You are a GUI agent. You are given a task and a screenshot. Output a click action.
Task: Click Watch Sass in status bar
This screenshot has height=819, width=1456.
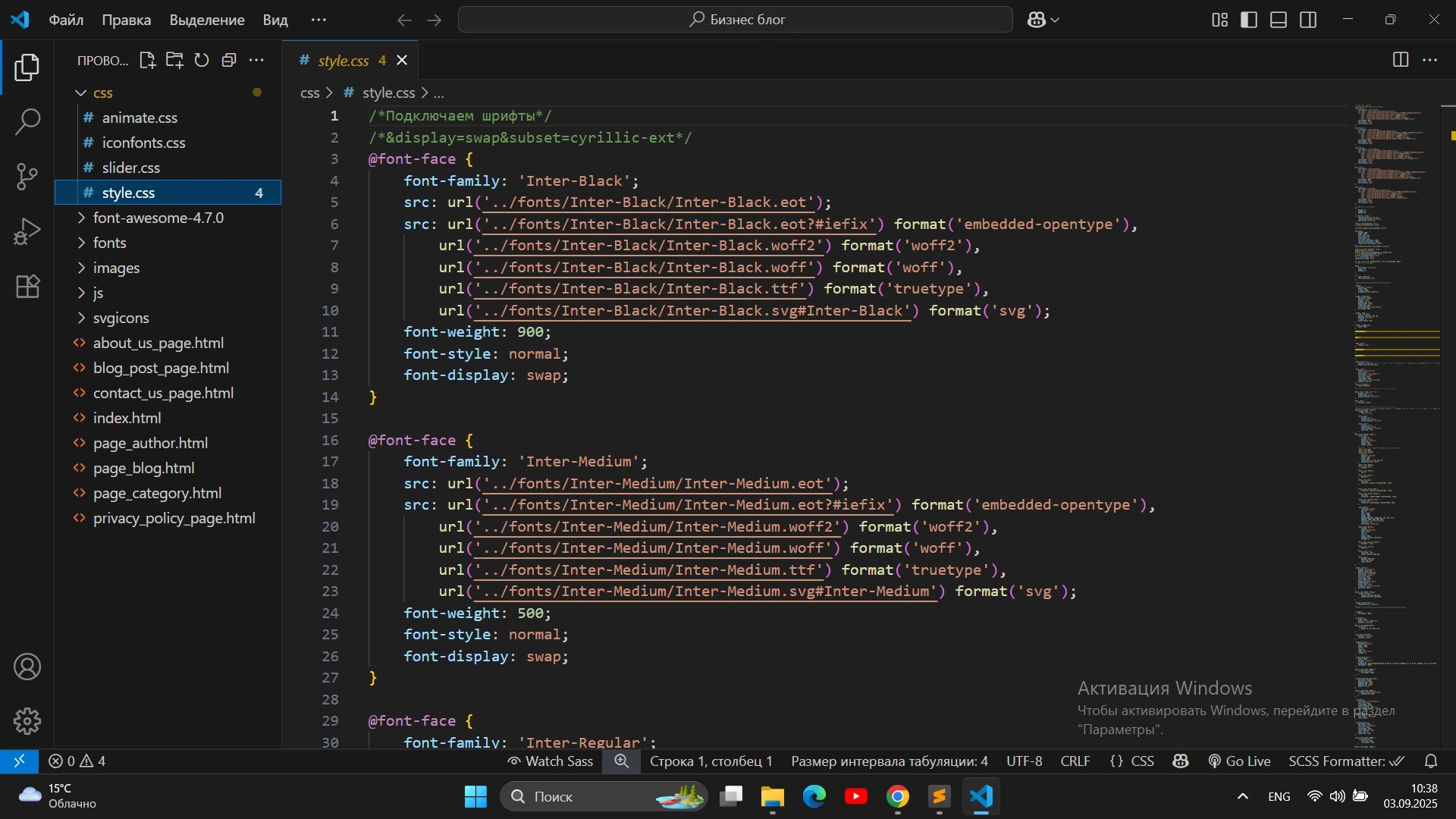pyautogui.click(x=551, y=761)
